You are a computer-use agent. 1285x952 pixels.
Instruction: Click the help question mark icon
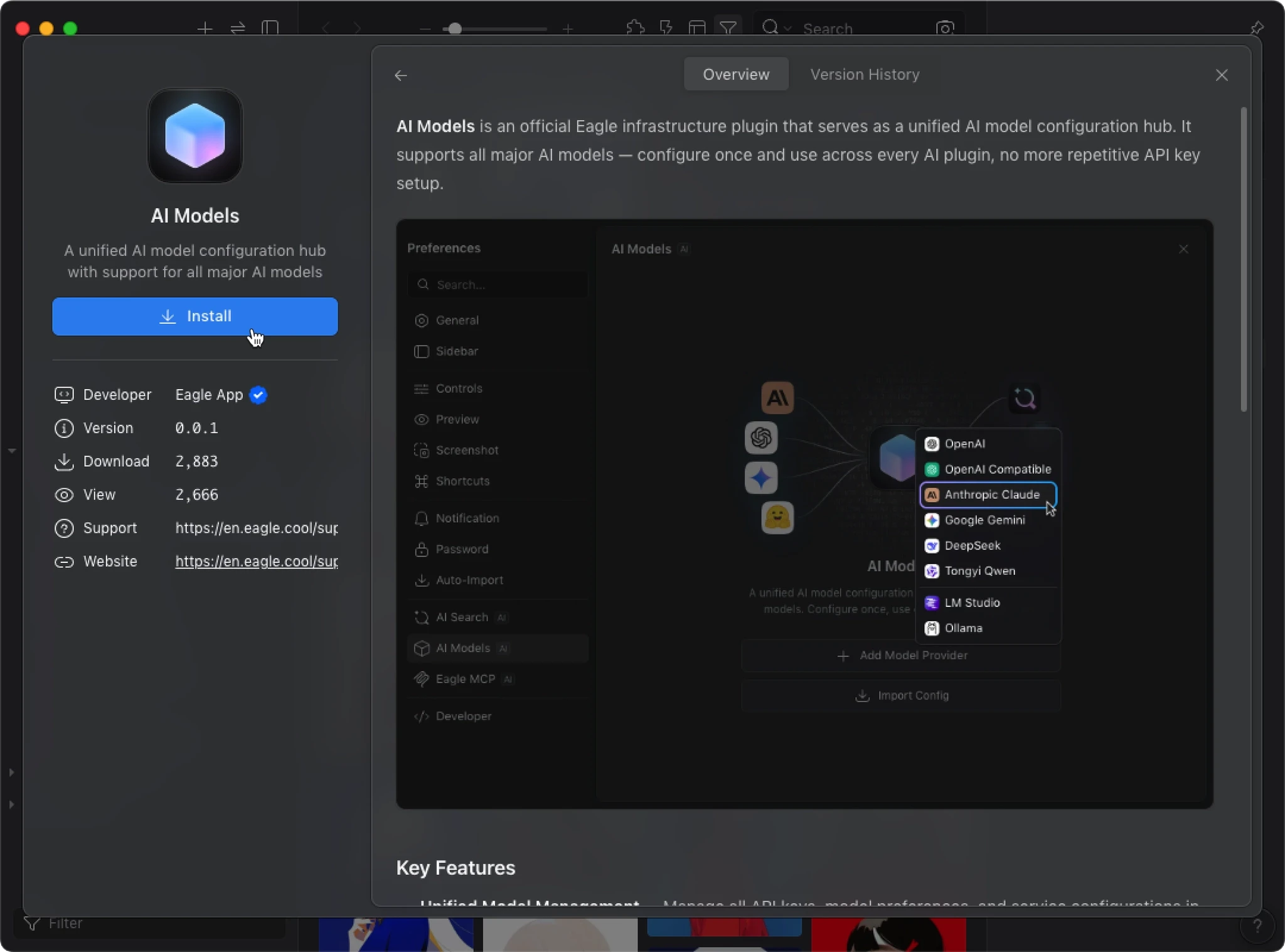point(1257,926)
